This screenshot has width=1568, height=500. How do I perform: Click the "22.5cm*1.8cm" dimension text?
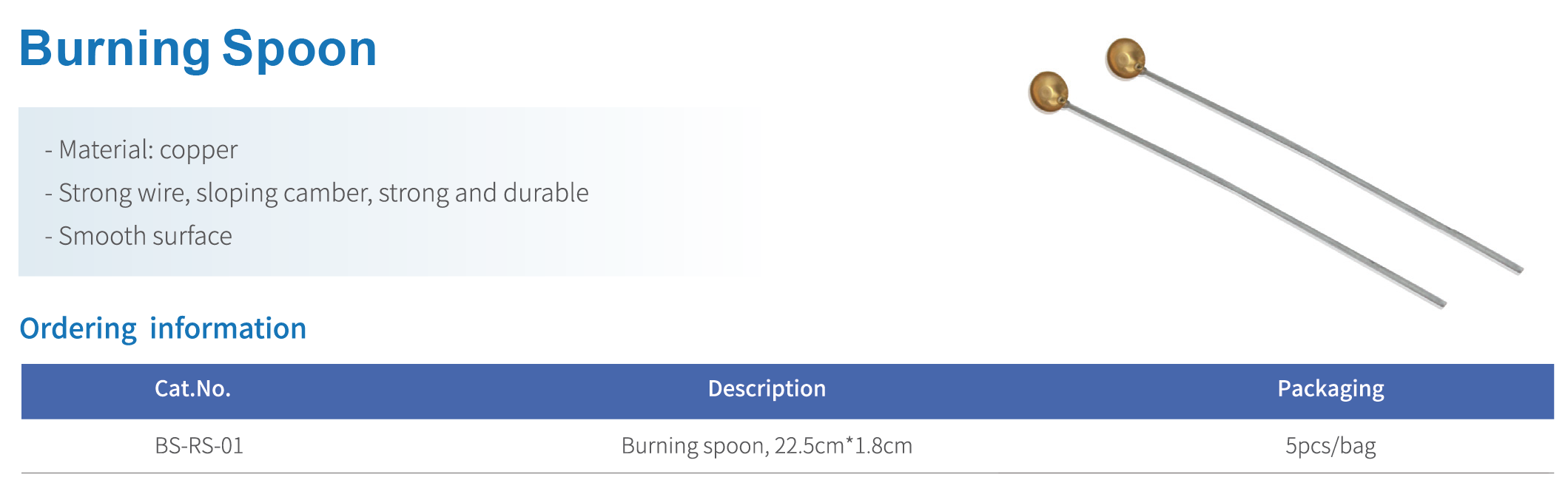pos(843,446)
